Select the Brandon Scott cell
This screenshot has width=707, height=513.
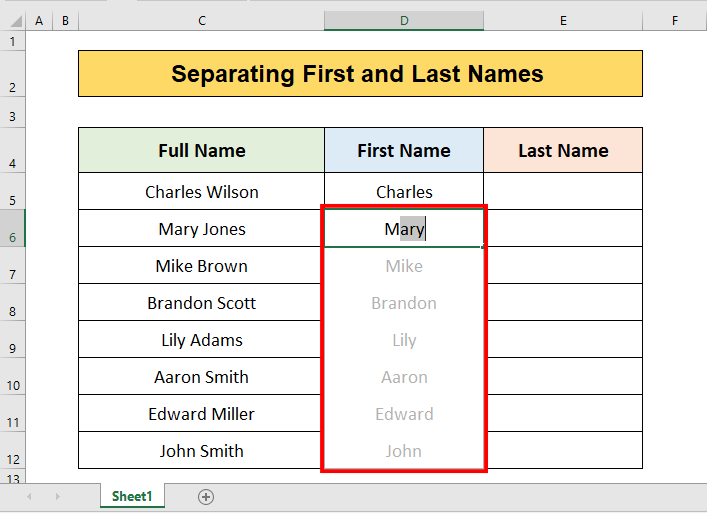click(201, 303)
